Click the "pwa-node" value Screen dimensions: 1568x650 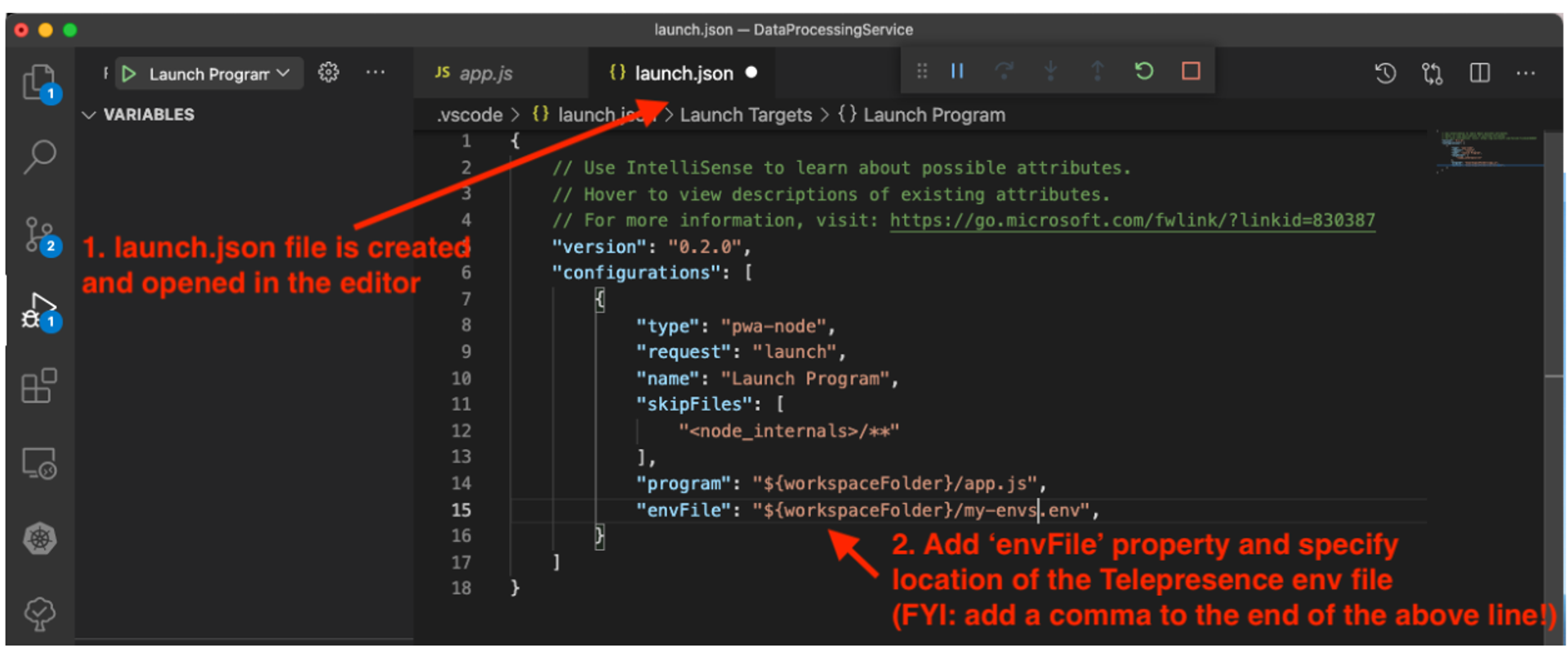click(x=773, y=326)
